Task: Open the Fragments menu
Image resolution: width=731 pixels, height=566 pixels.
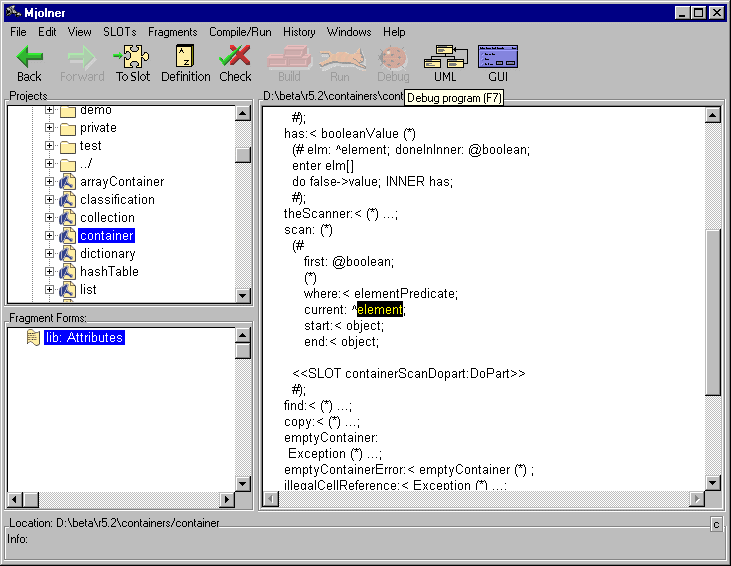Action: [173, 32]
